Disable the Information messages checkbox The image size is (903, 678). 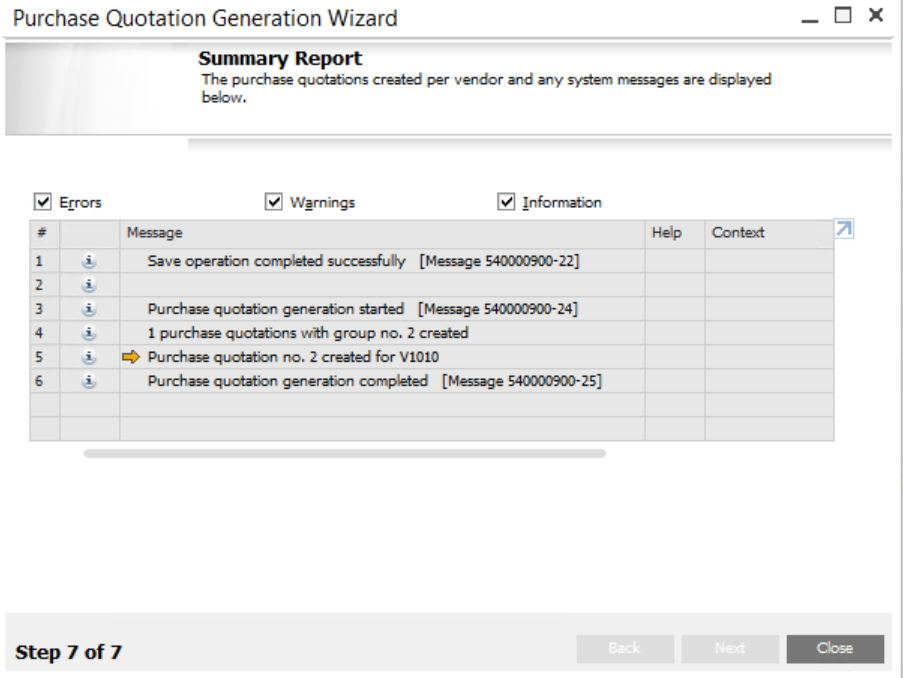pyautogui.click(x=506, y=203)
